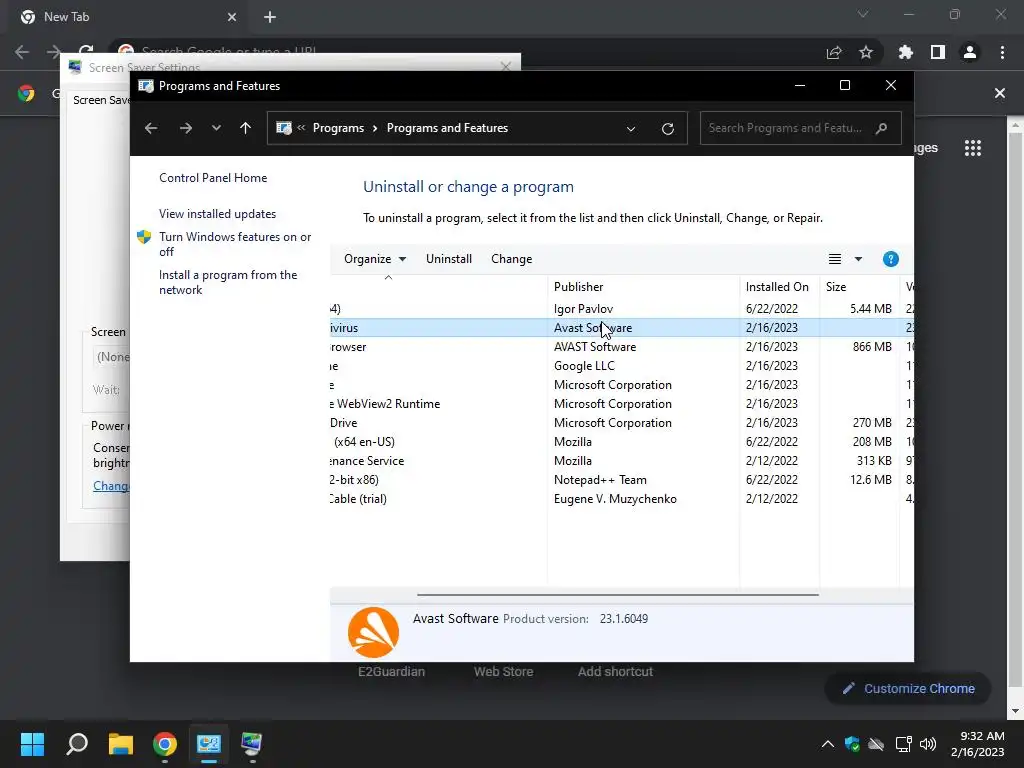This screenshot has height=768, width=1024.
Task: Click the search magnifier icon
Action: (882, 128)
